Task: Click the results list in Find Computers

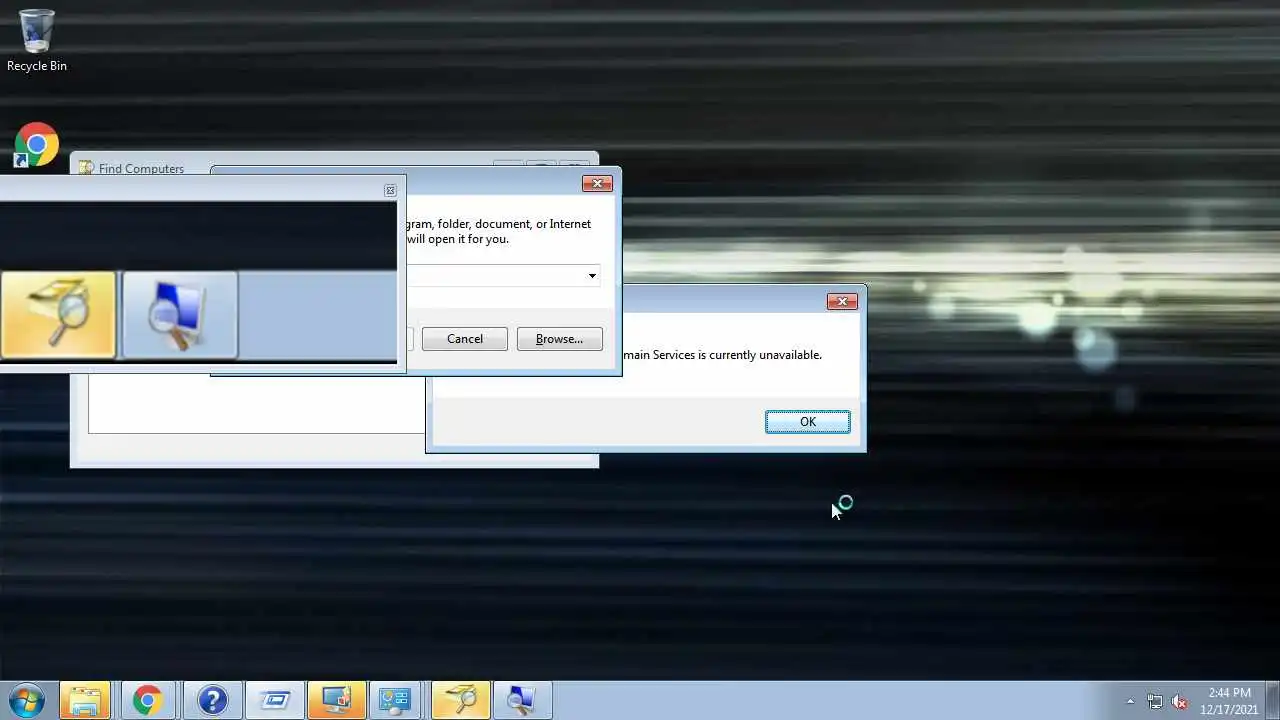Action: click(257, 404)
